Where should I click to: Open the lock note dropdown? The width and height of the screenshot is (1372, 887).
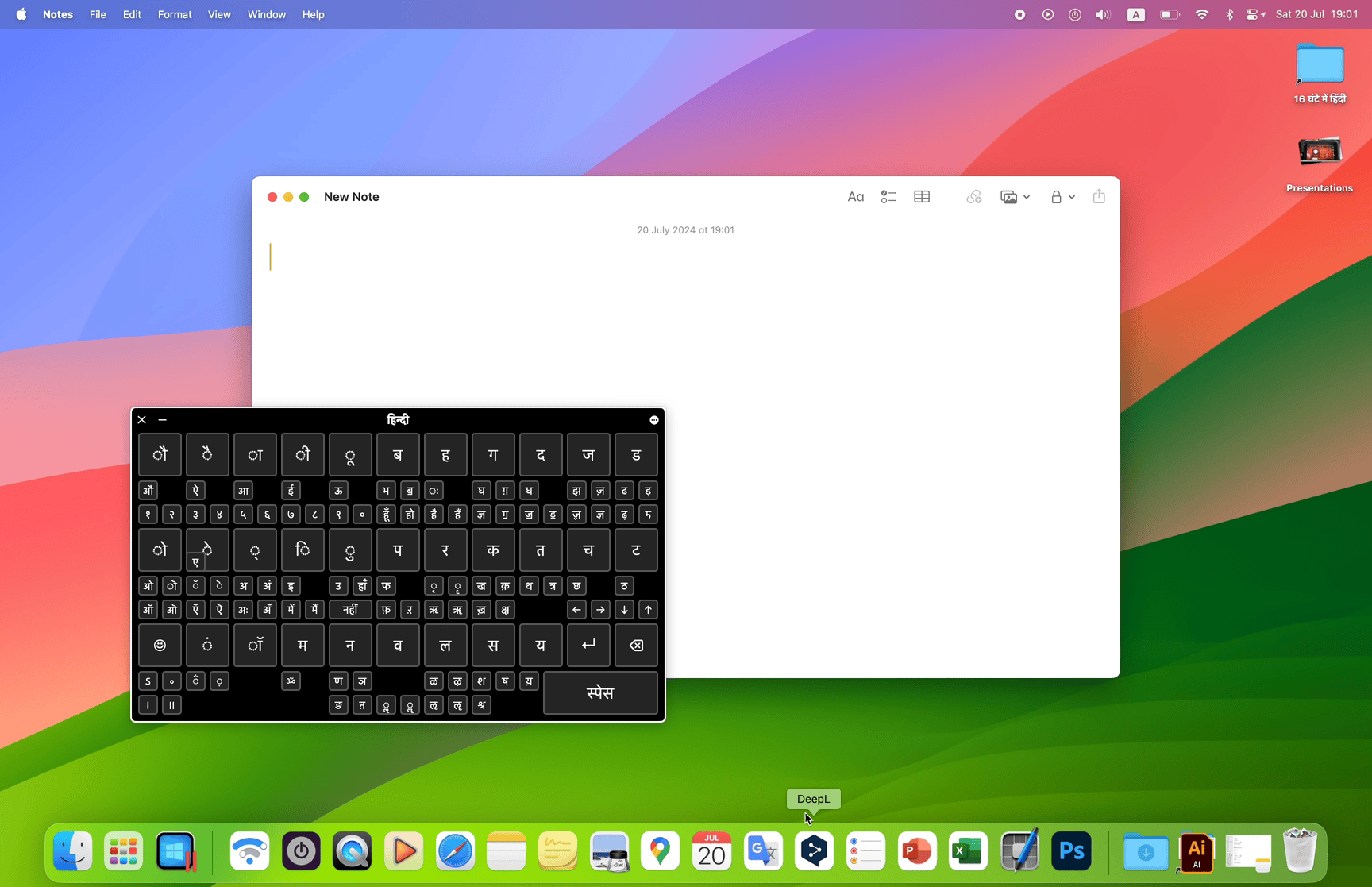coord(1062,197)
